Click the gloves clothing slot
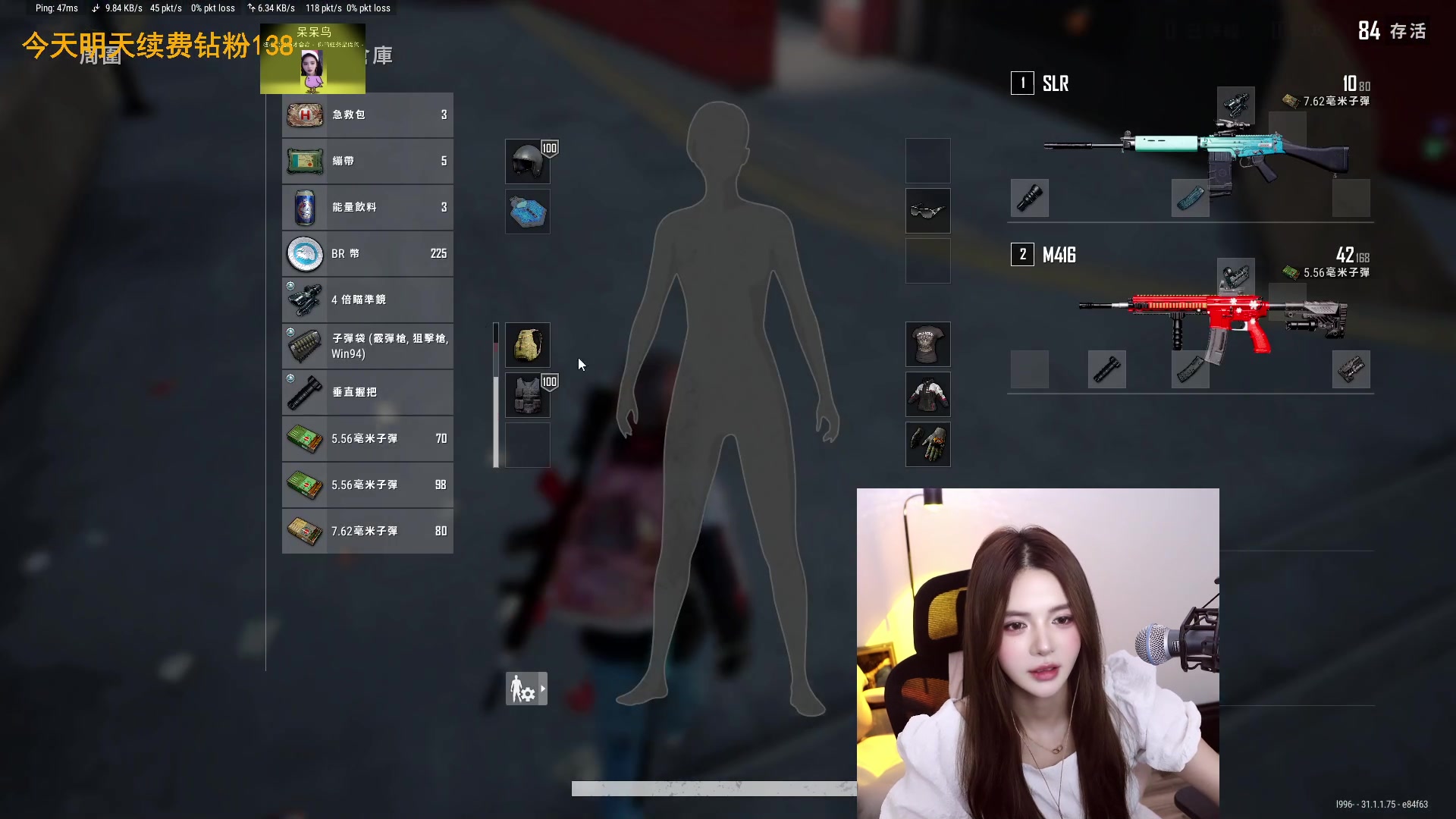 pos(928,444)
